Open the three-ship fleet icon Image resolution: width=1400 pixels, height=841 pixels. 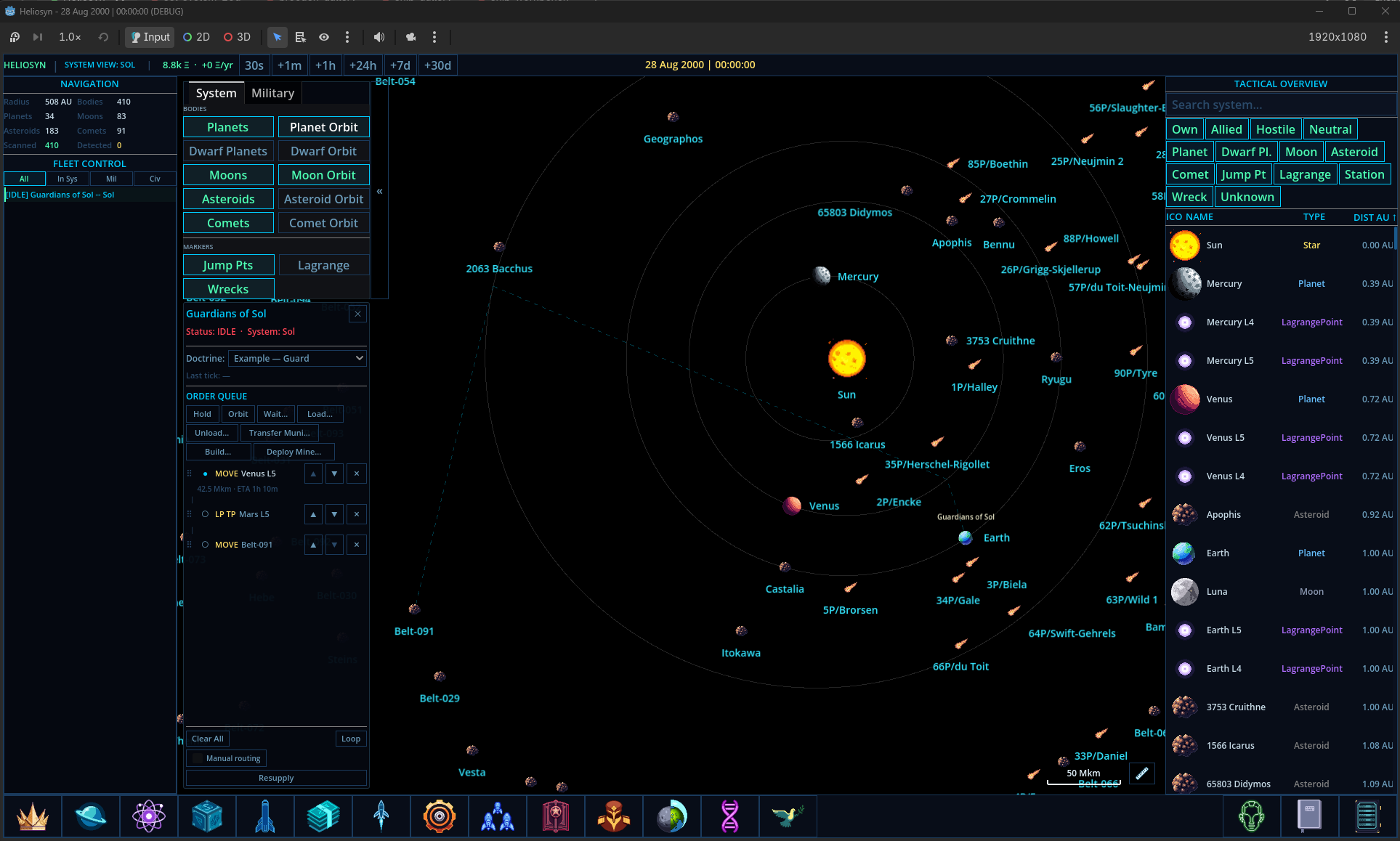pyautogui.click(x=498, y=816)
